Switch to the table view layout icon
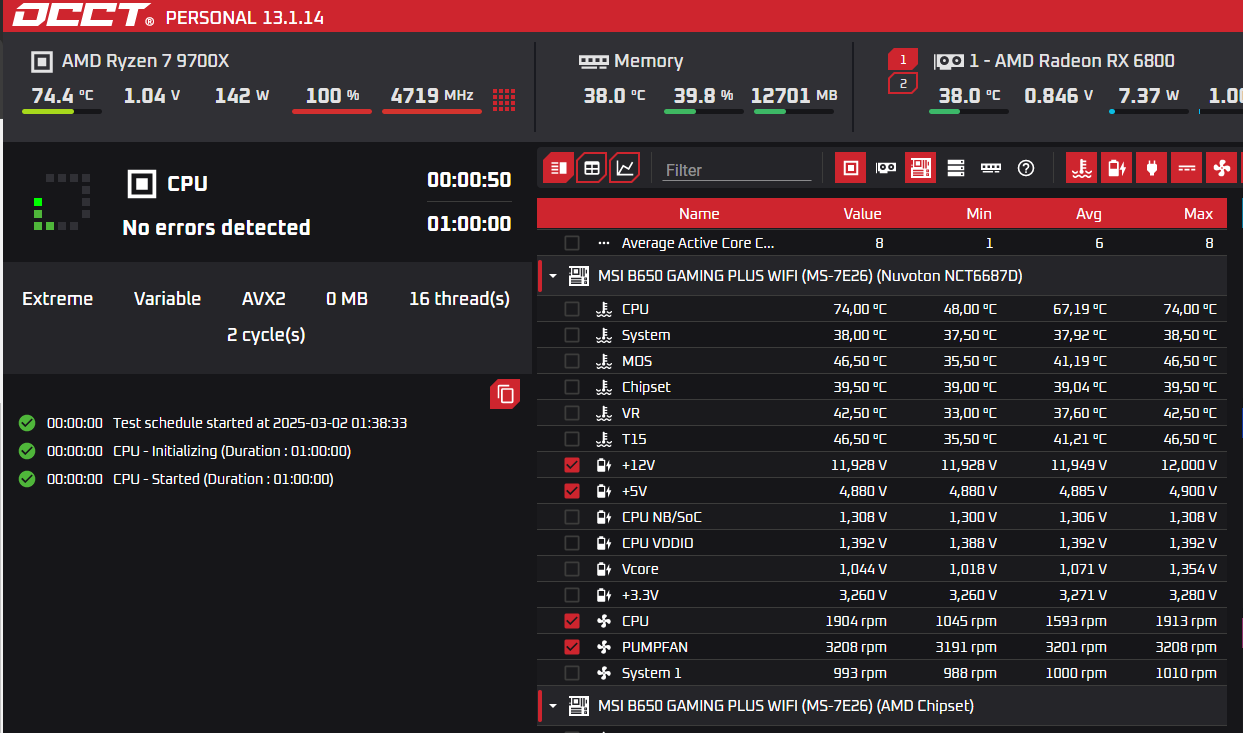 [592, 168]
